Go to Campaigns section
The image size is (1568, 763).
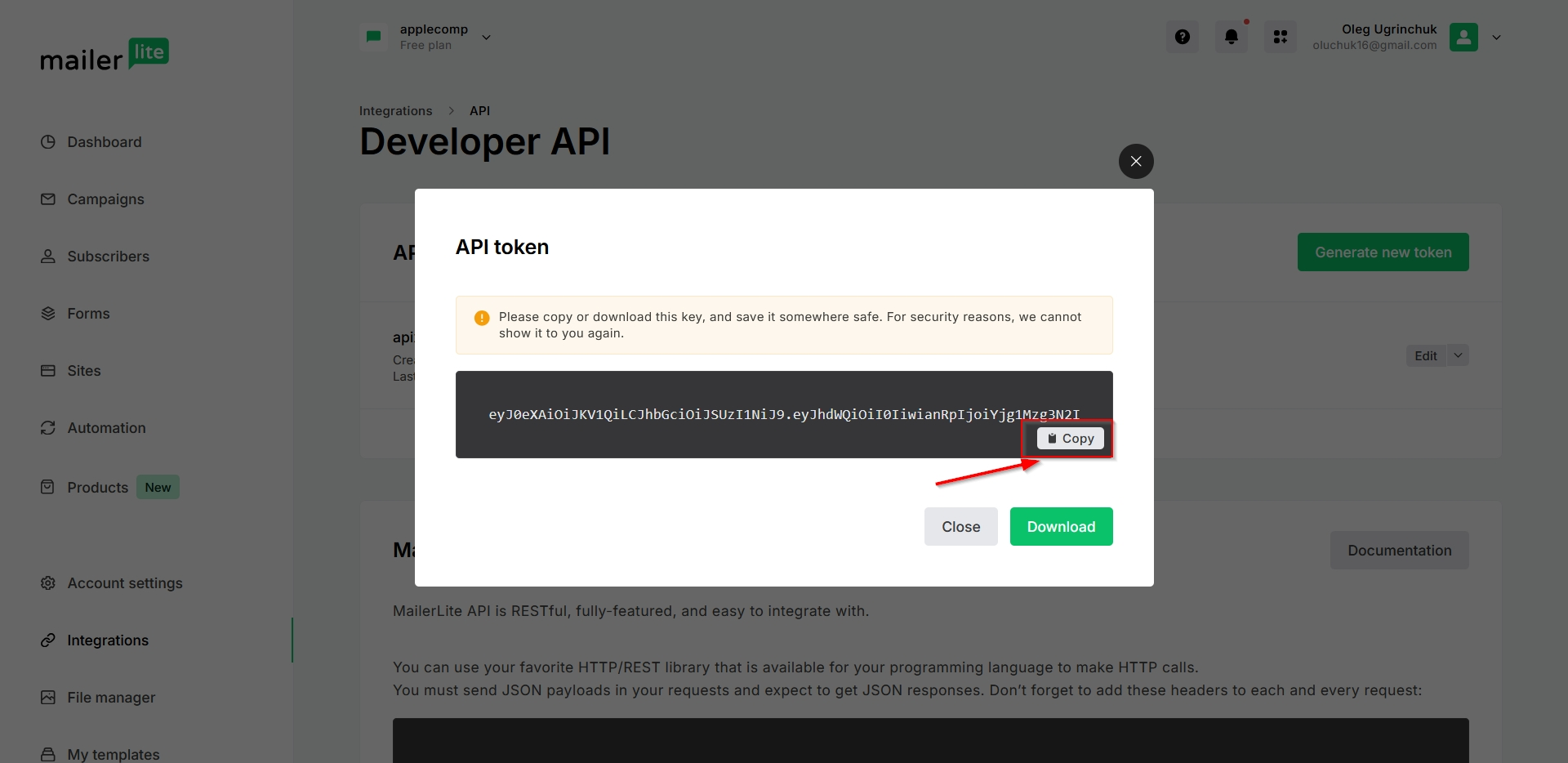coord(105,199)
